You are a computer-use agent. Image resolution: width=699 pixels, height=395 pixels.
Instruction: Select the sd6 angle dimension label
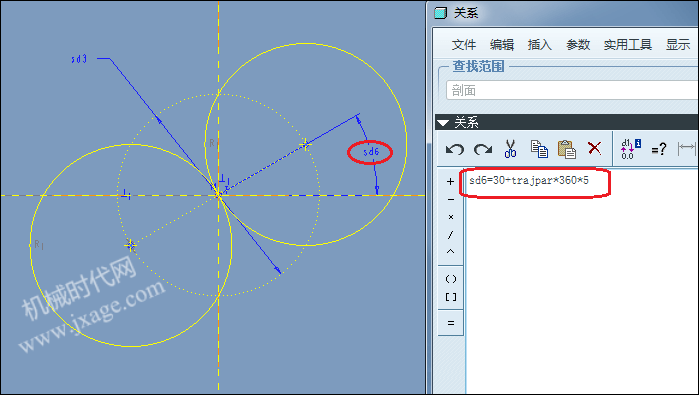(x=371, y=152)
